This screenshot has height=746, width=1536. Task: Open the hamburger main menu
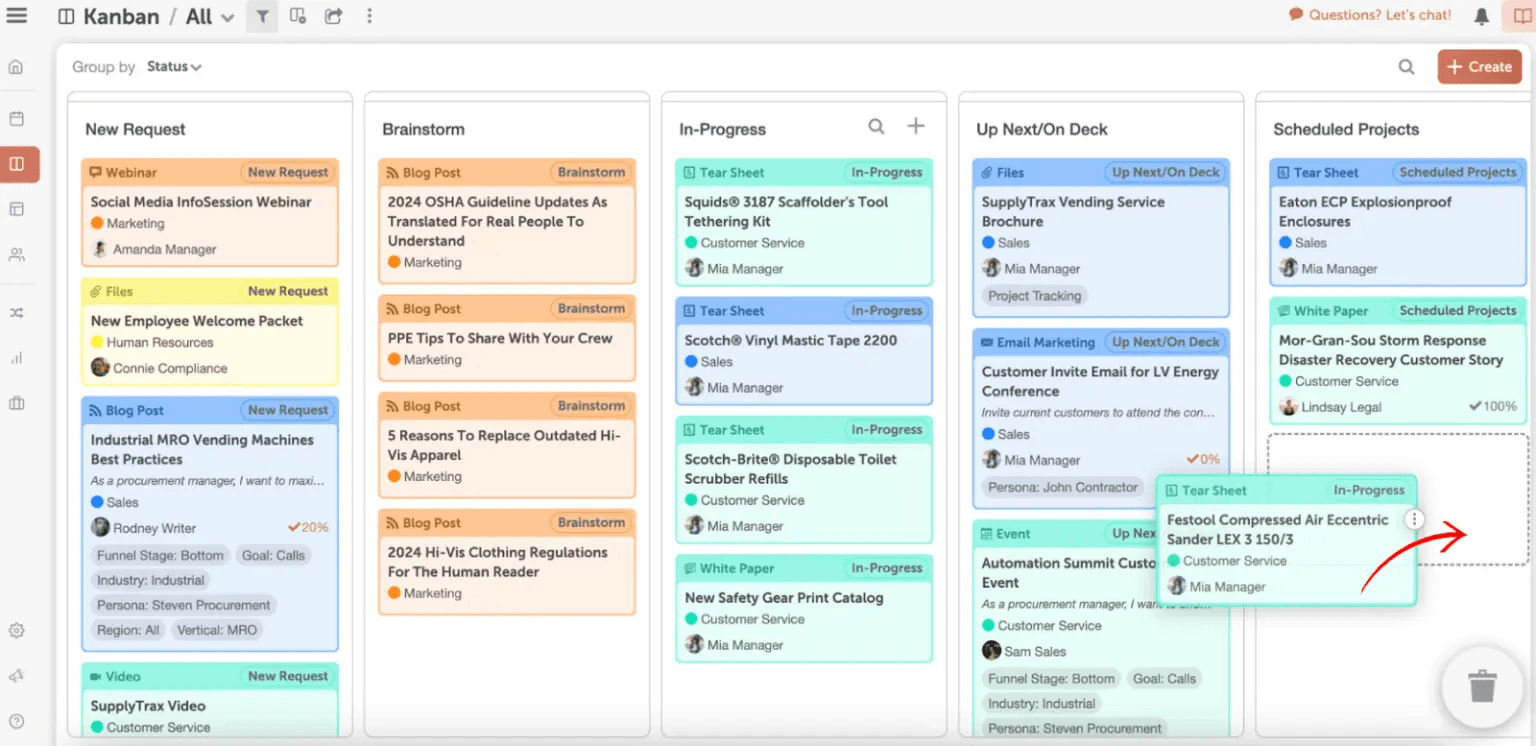coord(17,16)
